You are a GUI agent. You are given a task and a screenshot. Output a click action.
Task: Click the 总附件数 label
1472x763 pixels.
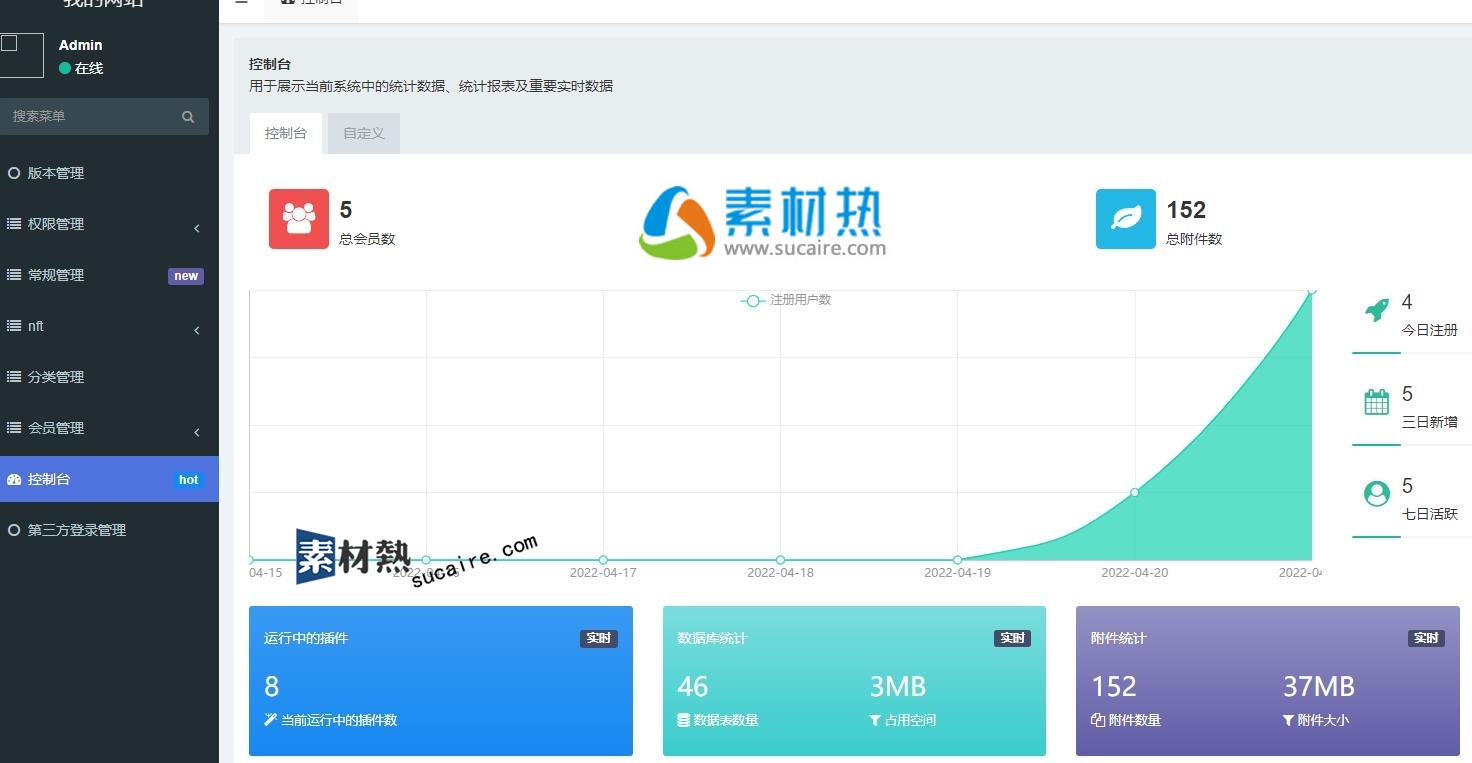1194,239
